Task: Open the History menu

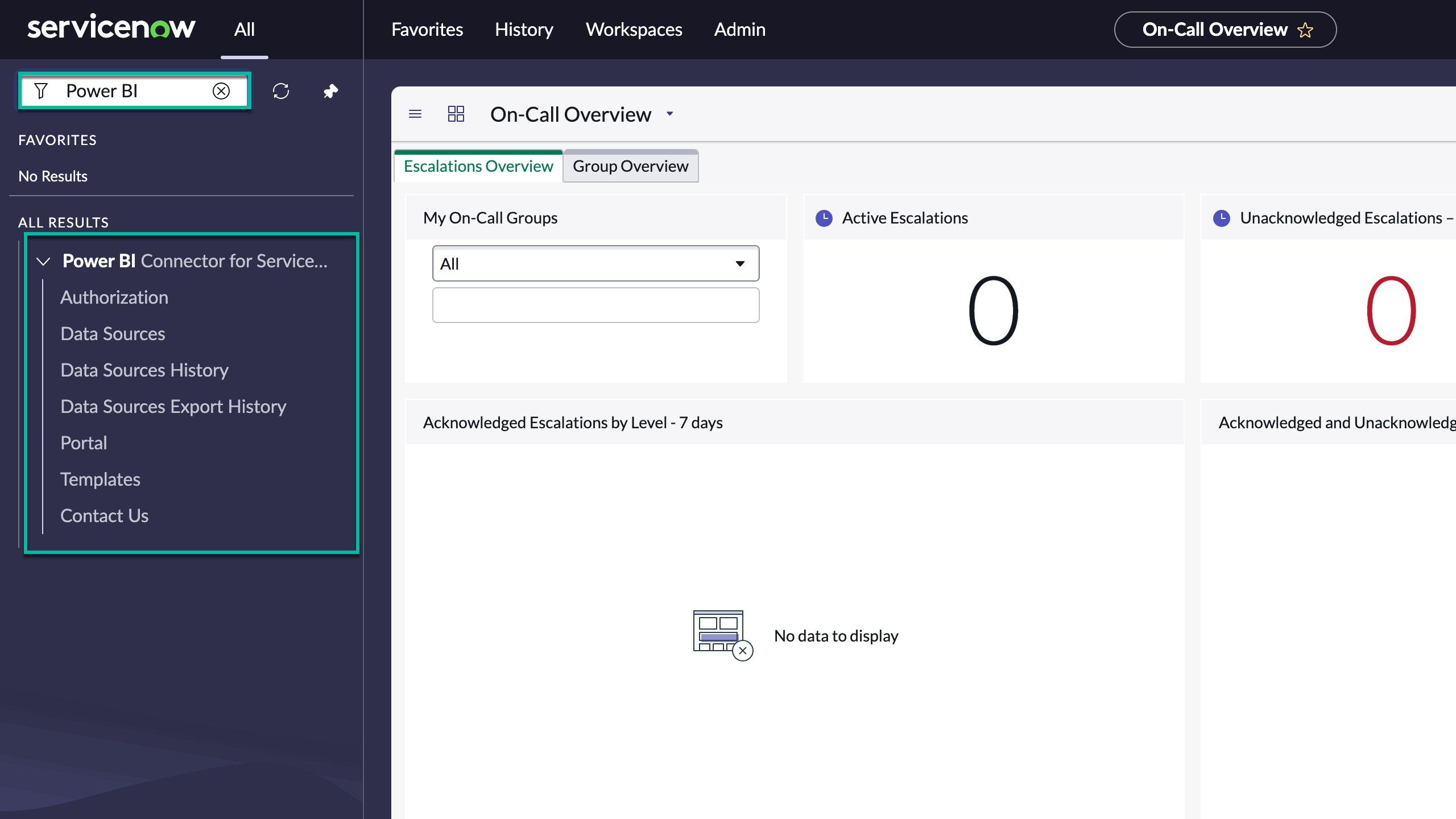Action: point(523,29)
